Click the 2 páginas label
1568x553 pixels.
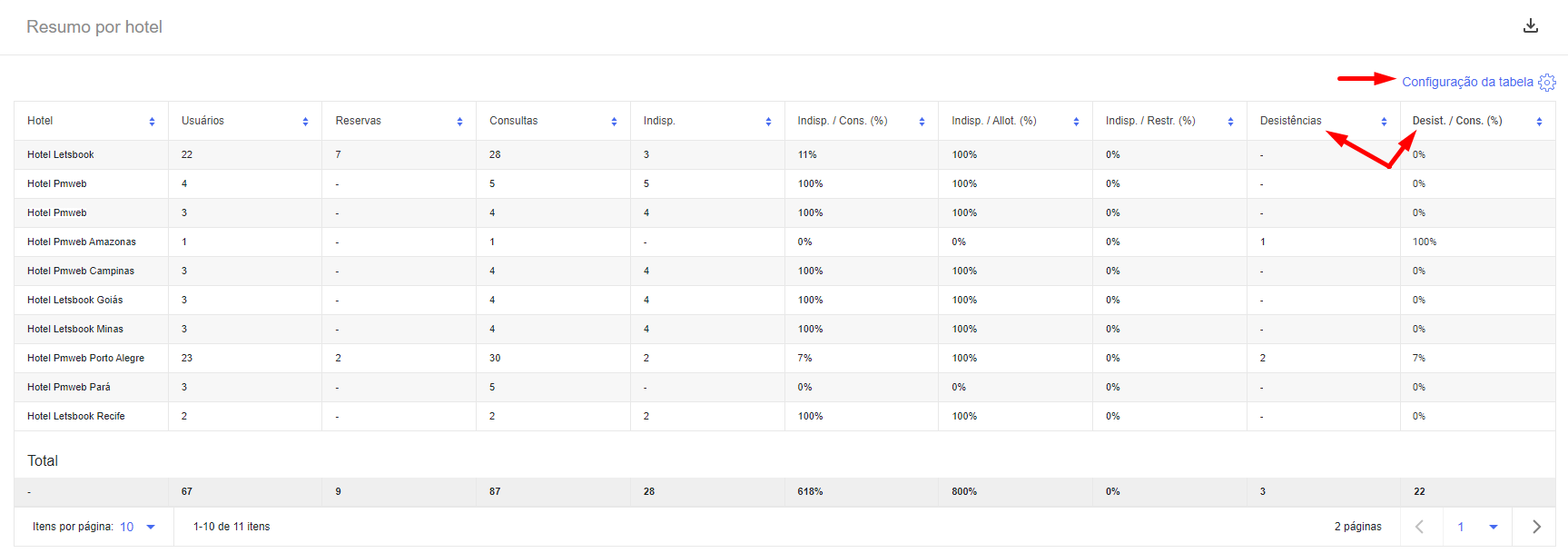pyautogui.click(x=1357, y=527)
